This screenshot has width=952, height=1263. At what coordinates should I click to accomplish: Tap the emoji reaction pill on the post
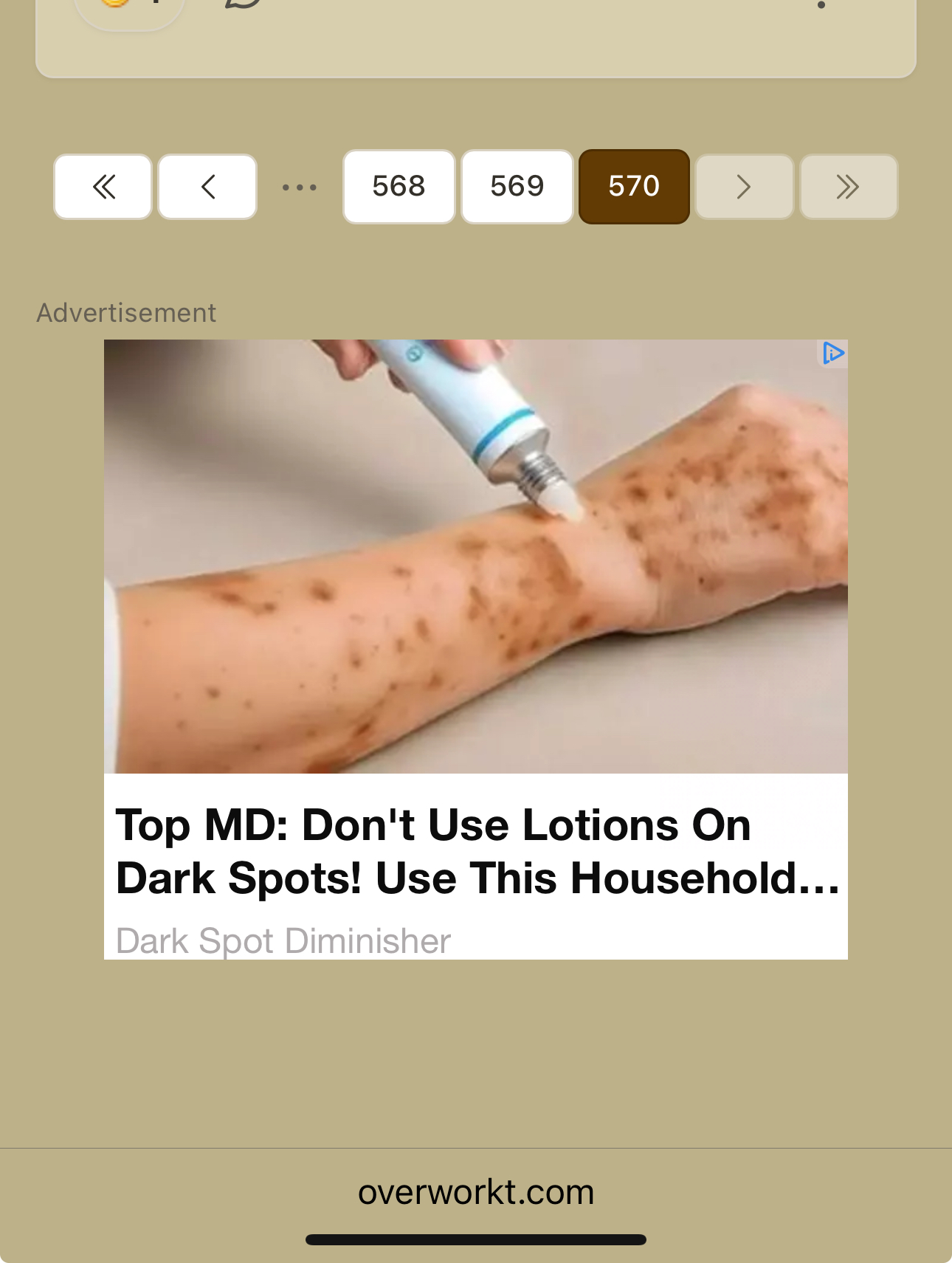(129, 7)
